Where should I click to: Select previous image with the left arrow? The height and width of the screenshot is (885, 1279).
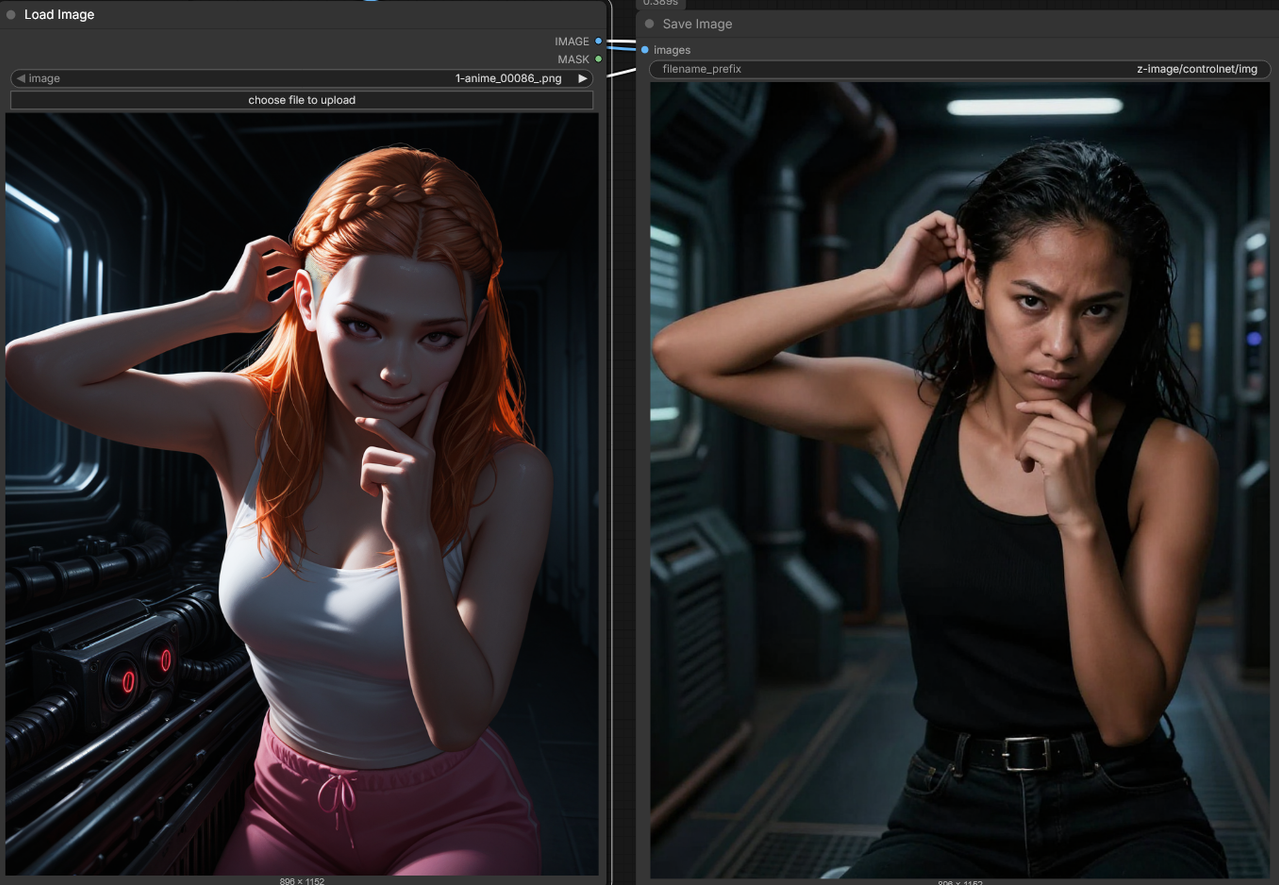[20, 78]
